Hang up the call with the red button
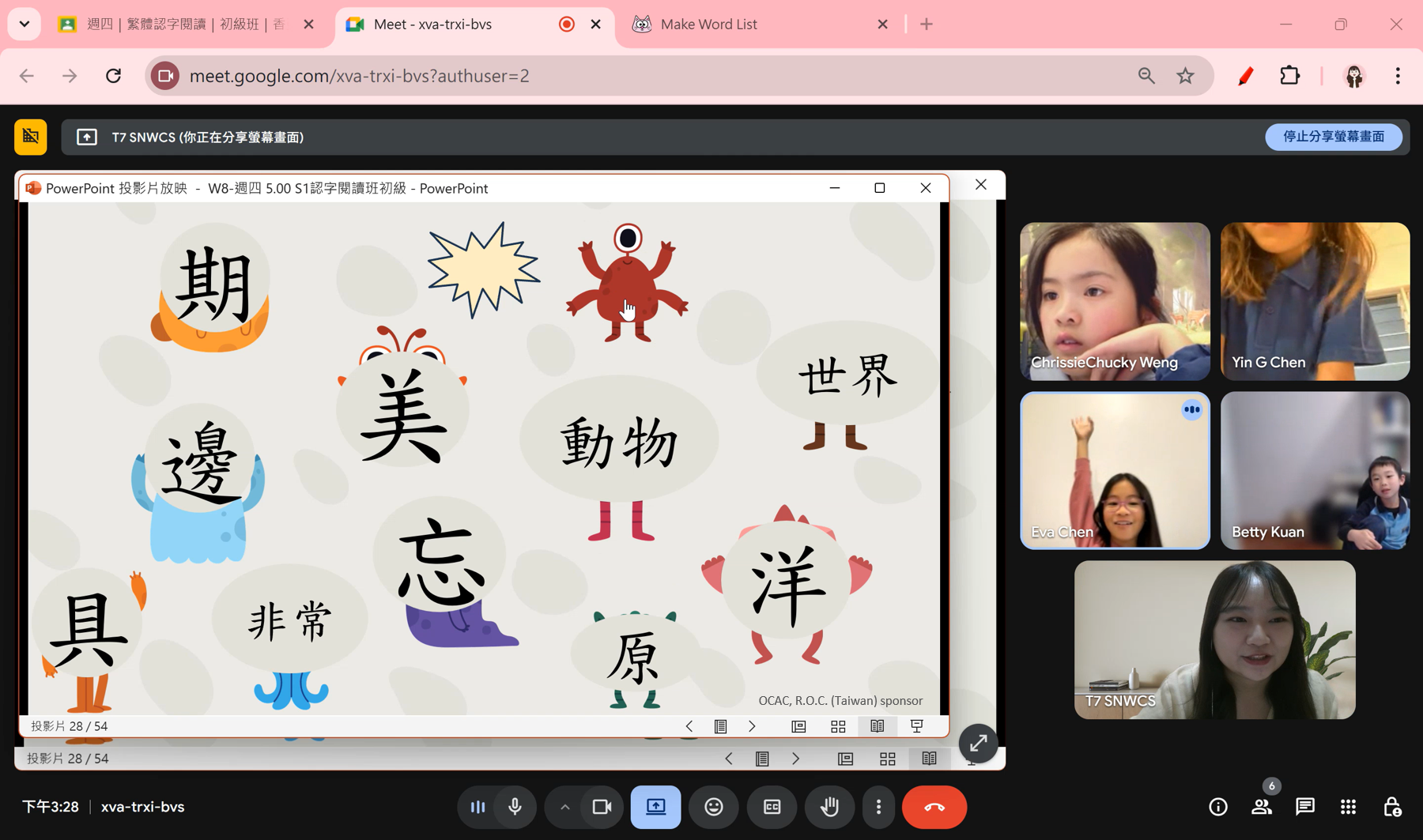The width and height of the screenshot is (1423, 840). click(x=934, y=807)
